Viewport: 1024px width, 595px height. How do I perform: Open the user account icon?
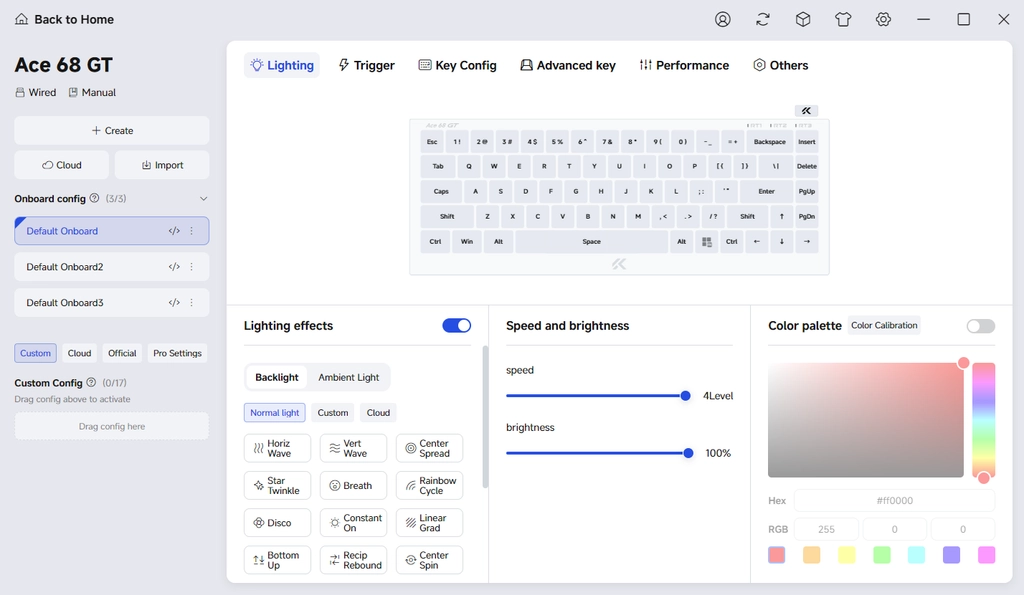(x=722, y=20)
